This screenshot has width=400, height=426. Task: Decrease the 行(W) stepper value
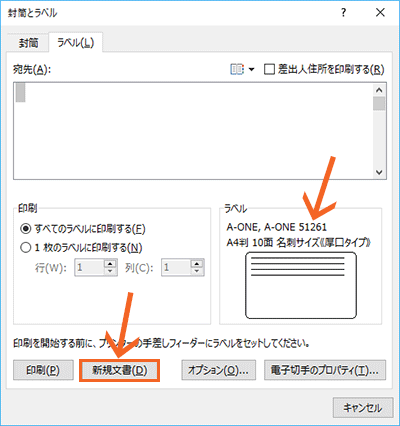pyautogui.click(x=110, y=271)
